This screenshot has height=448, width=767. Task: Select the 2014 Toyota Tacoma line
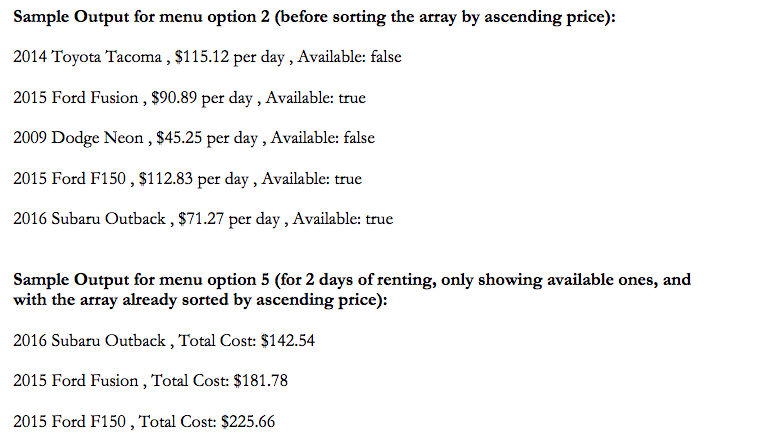coord(207,57)
